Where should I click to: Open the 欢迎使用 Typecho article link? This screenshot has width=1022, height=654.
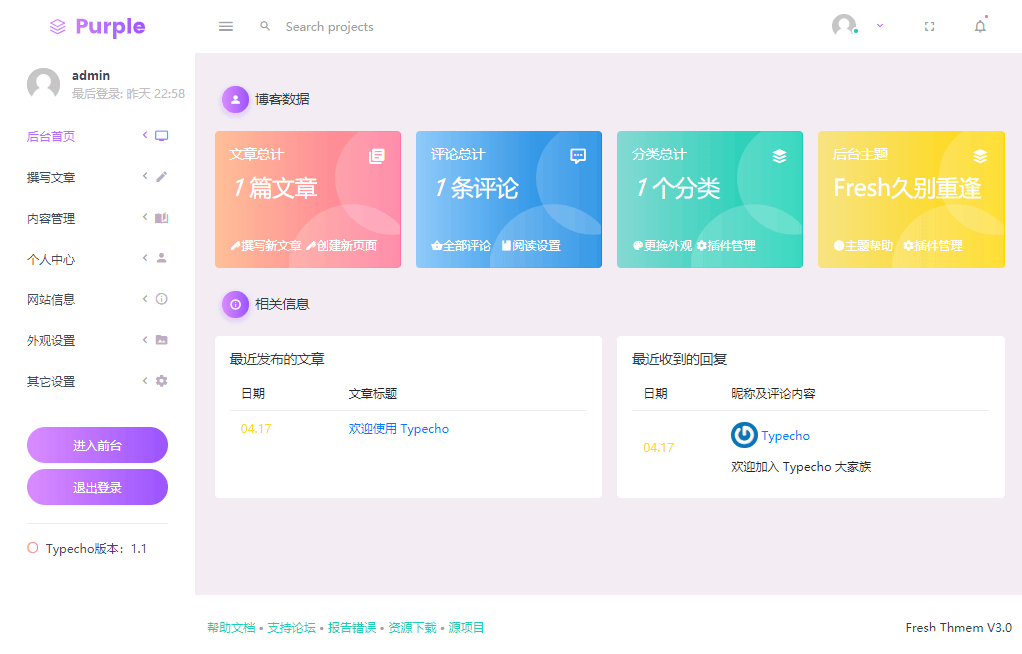tap(399, 427)
